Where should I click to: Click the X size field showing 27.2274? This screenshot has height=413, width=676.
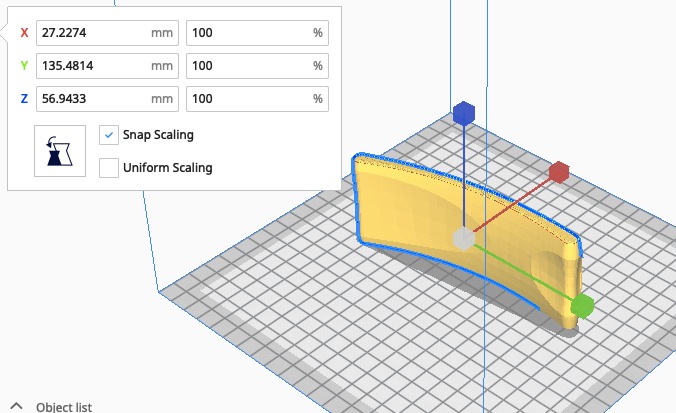tap(107, 33)
